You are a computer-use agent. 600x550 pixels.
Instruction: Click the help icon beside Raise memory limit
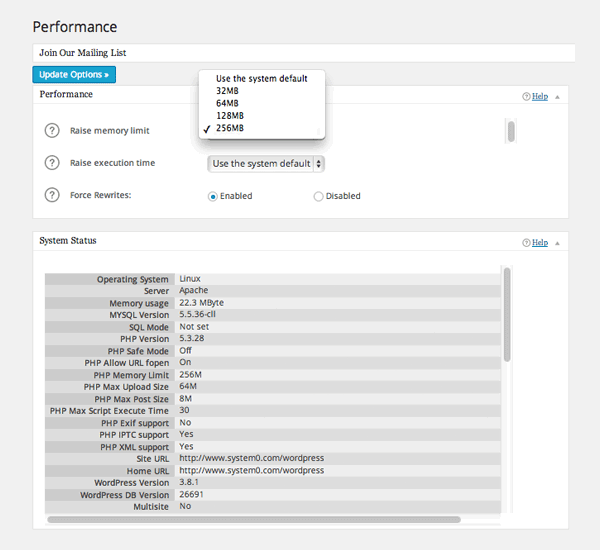pyautogui.click(x=52, y=131)
